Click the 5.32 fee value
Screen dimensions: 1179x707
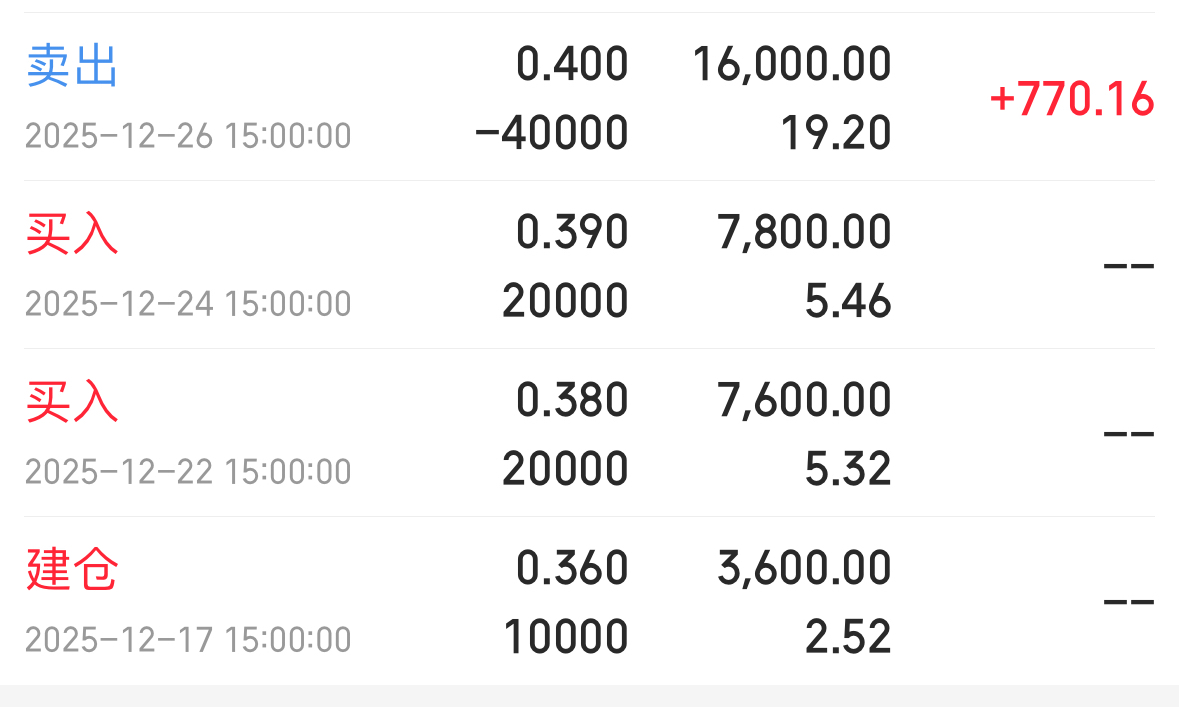click(848, 469)
